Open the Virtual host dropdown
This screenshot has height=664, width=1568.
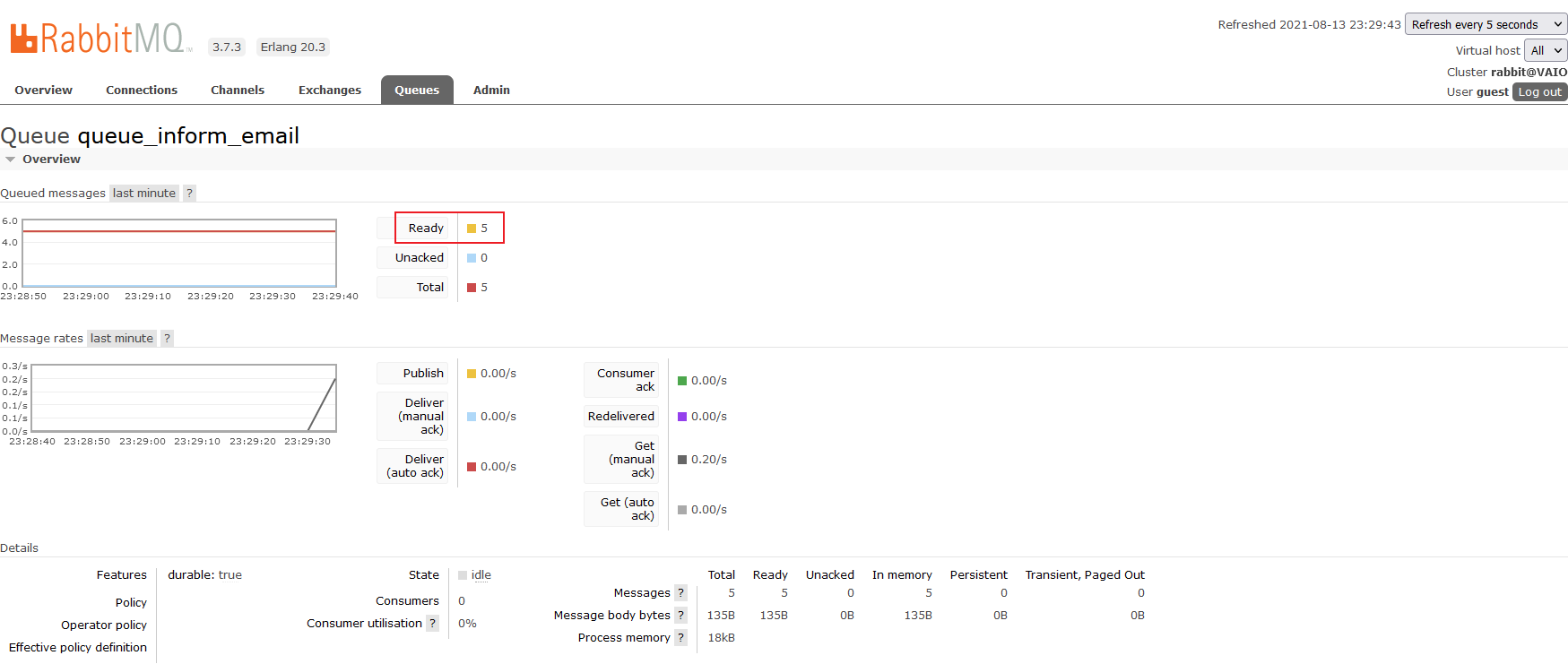[x=1546, y=50]
